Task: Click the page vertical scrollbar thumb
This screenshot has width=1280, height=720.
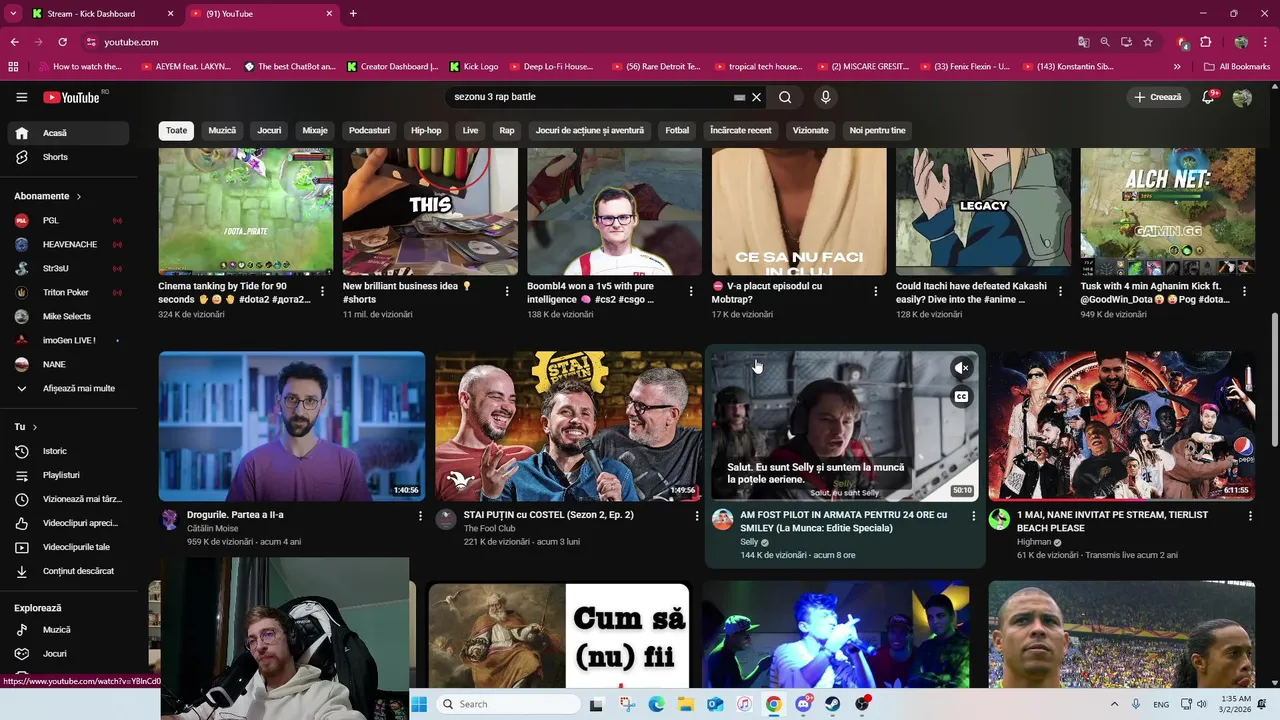Action: (x=1274, y=380)
